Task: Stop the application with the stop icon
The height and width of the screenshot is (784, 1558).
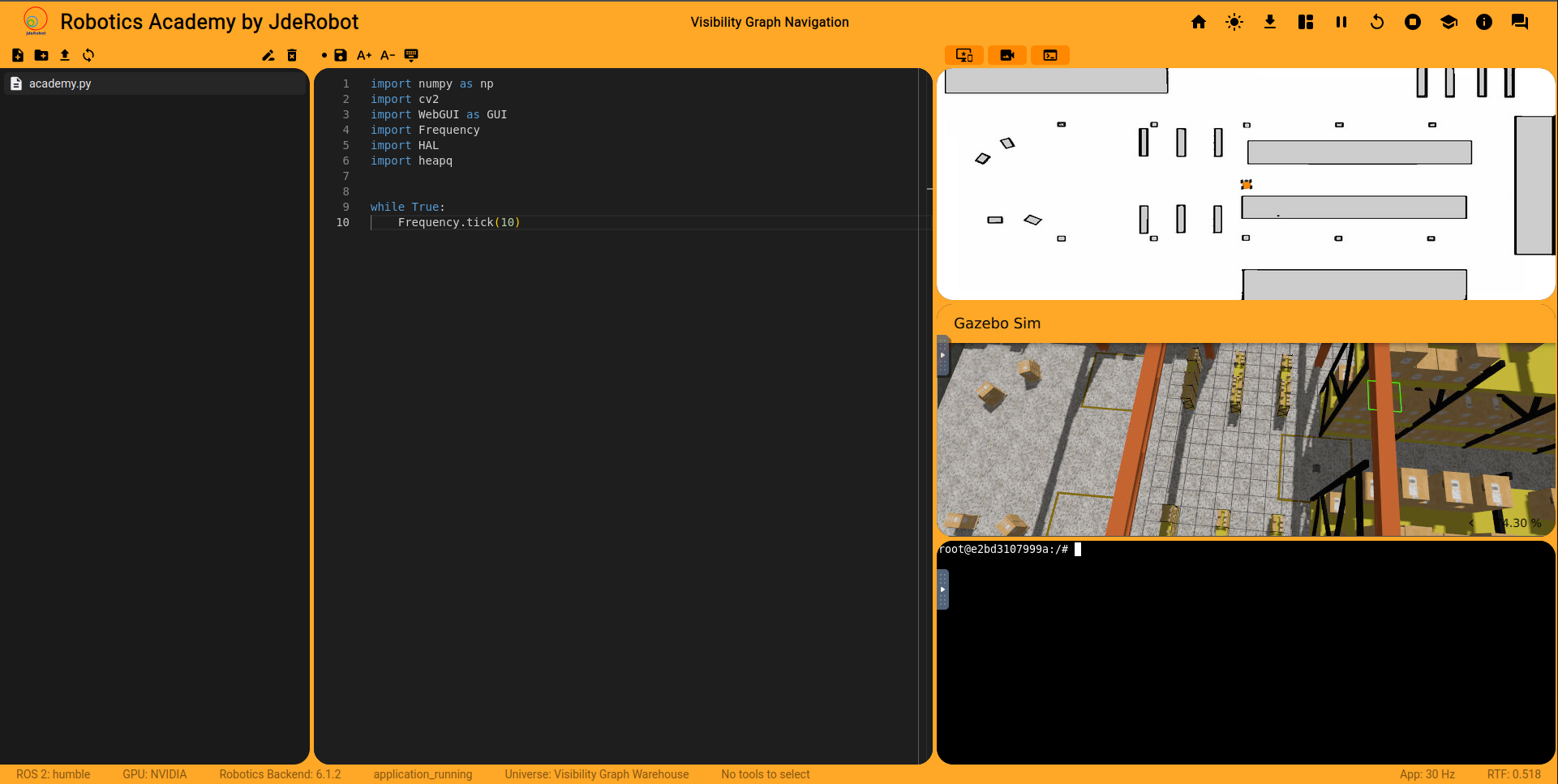Action: point(1412,22)
